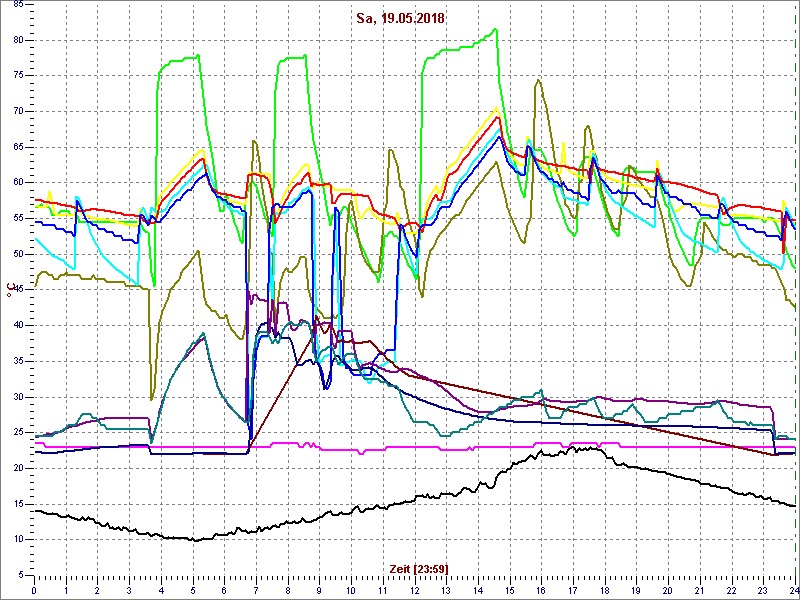Click hour 21 on the time axis
This screenshot has height=600, width=800.
click(x=699, y=590)
